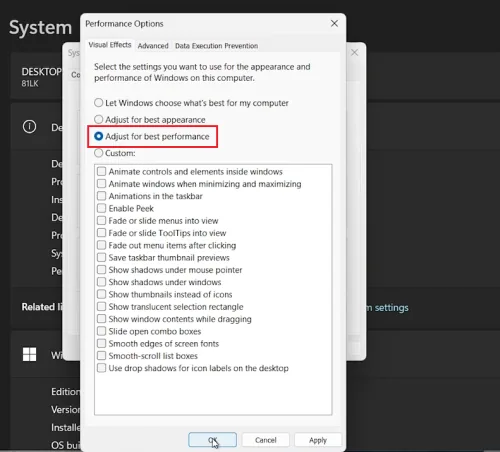Open the Data Execution Prevention tab

point(216,46)
